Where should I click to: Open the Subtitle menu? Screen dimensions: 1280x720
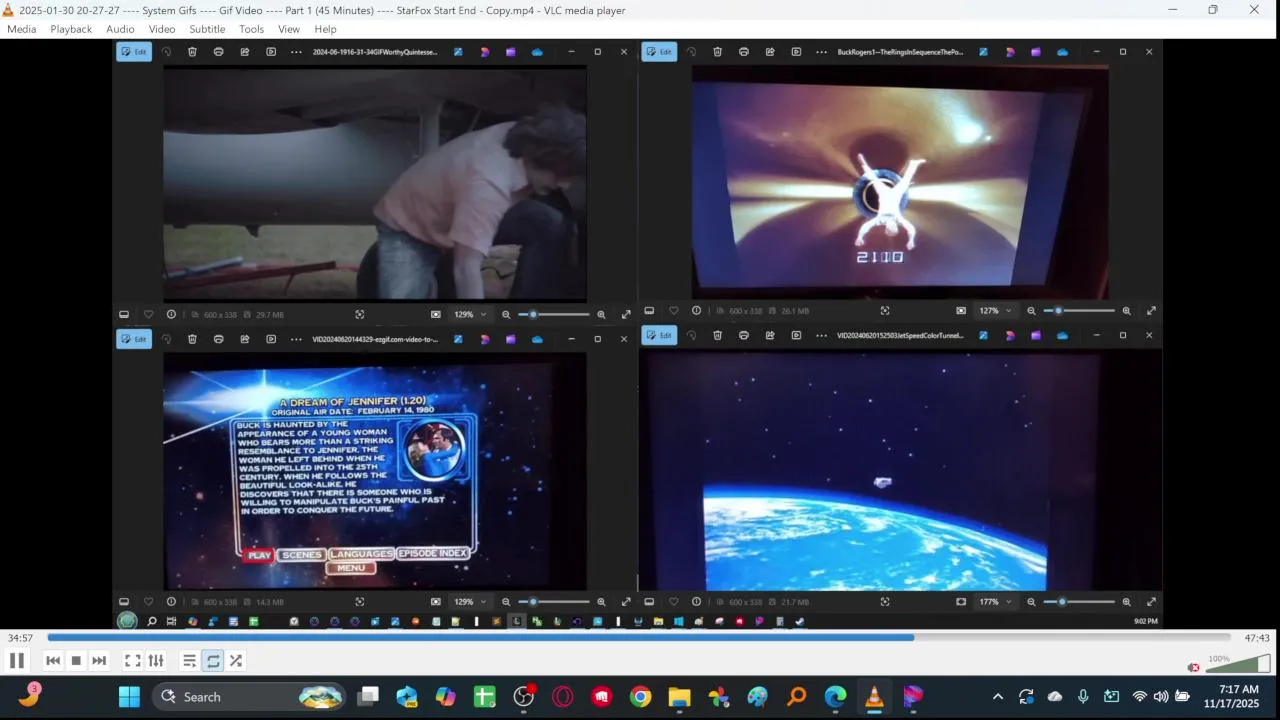coord(207,29)
